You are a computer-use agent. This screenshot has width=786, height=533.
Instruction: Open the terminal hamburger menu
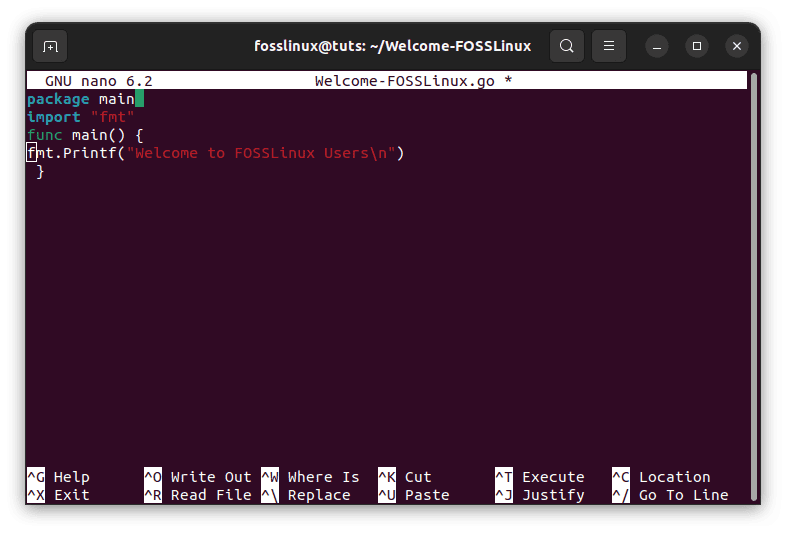point(609,46)
